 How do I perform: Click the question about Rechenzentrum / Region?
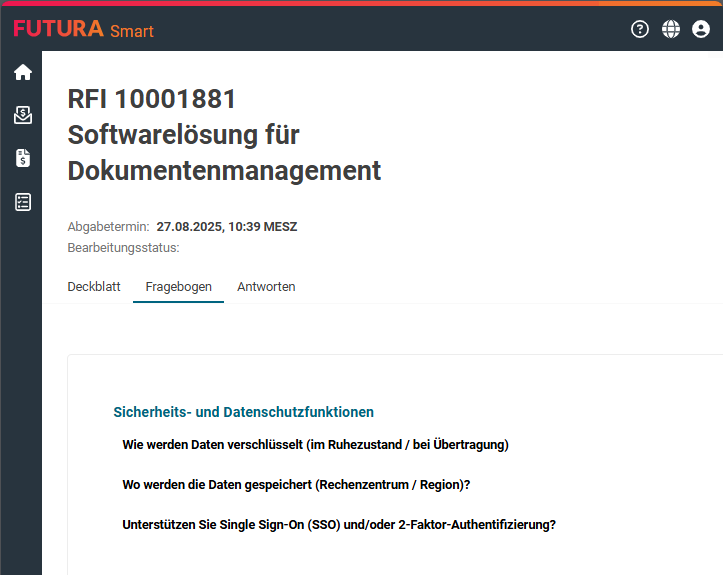point(296,484)
